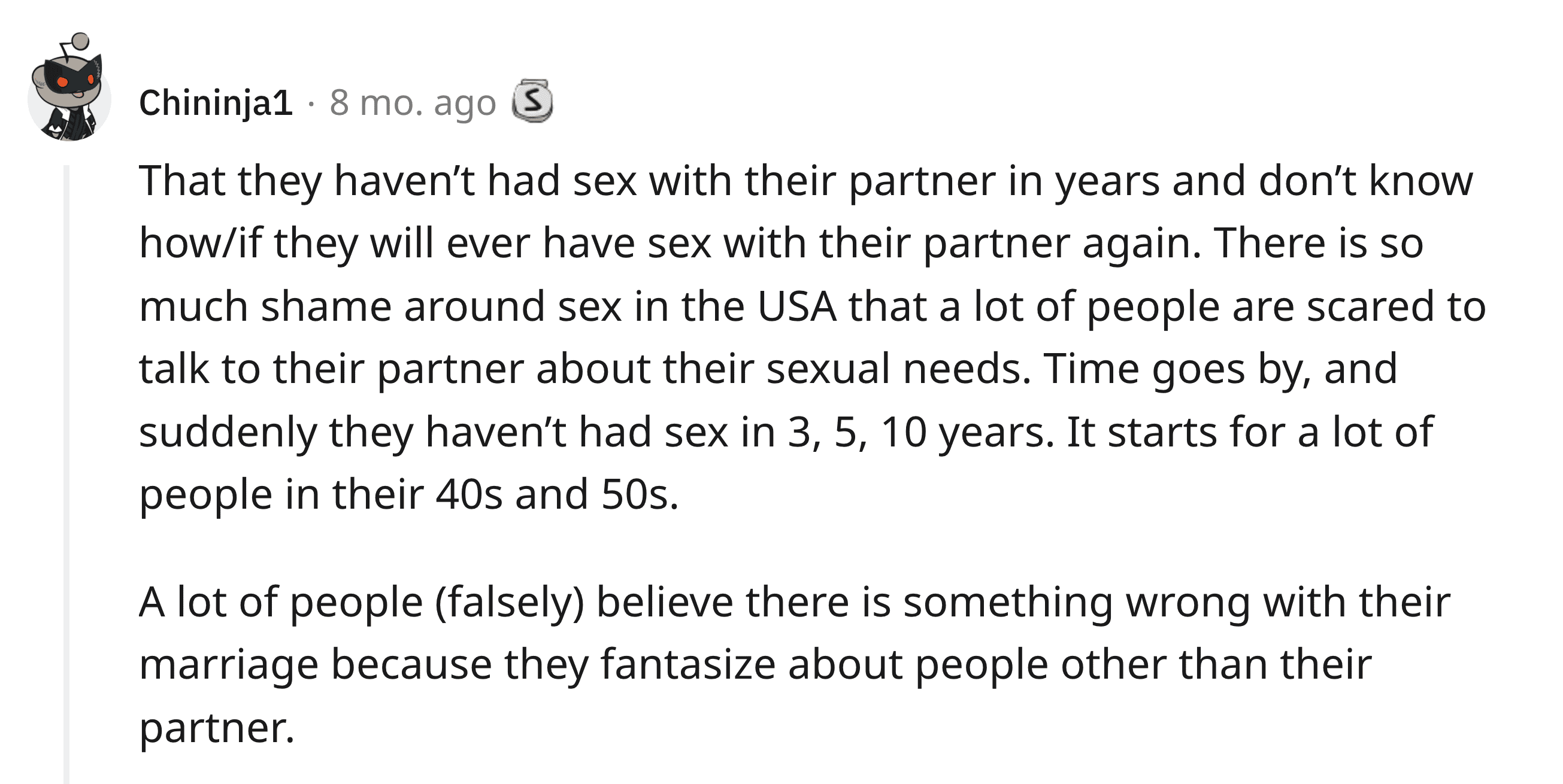
Task: Collapse the comment using the thread line
Action: 66,474
